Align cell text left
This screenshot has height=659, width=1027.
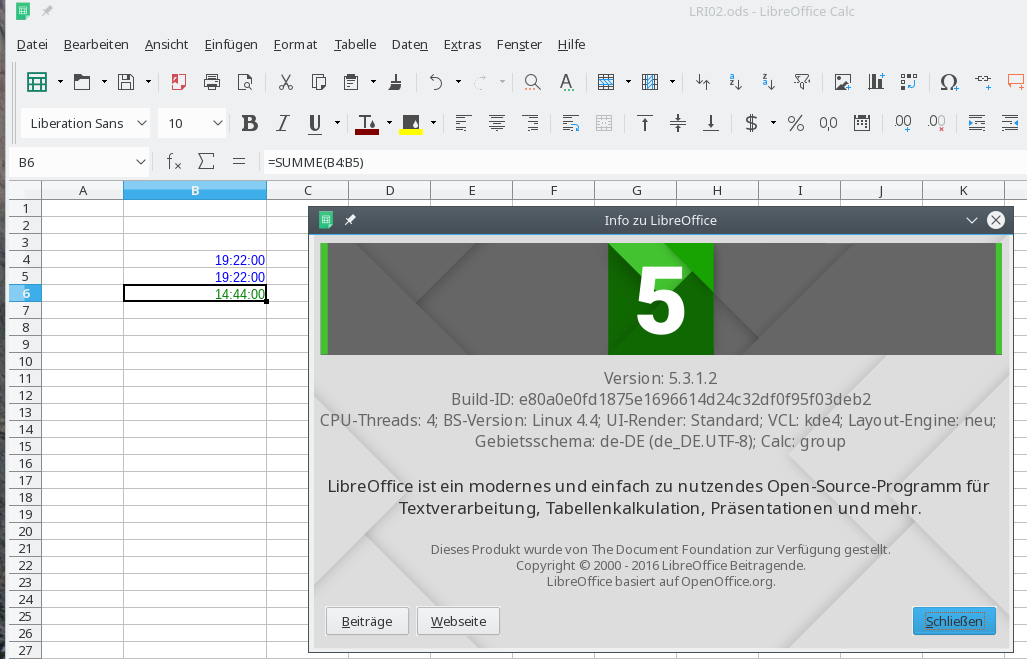[x=463, y=123]
